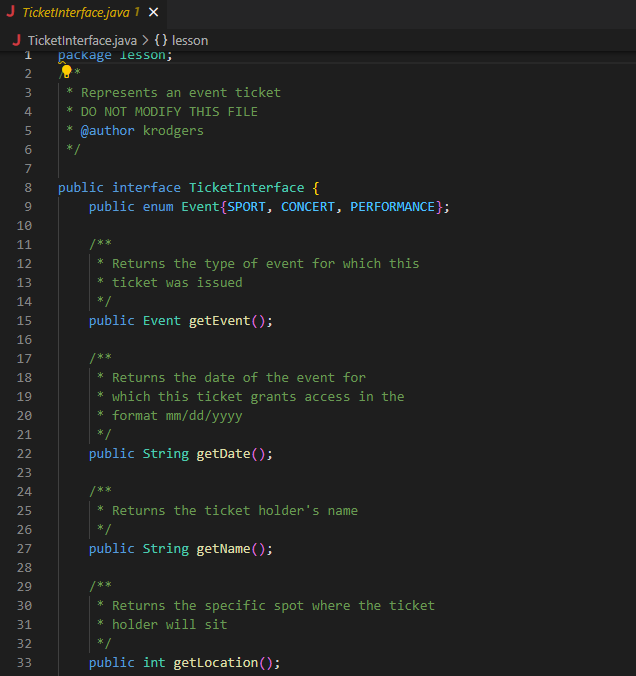Click the 'int' return type on line 33
The image size is (636, 676).
click(154, 663)
